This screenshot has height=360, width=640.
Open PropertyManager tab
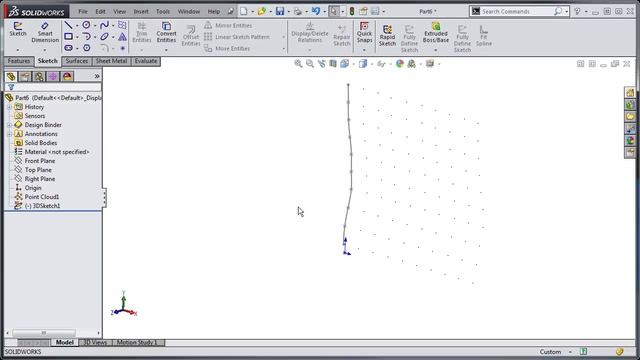pos(25,76)
